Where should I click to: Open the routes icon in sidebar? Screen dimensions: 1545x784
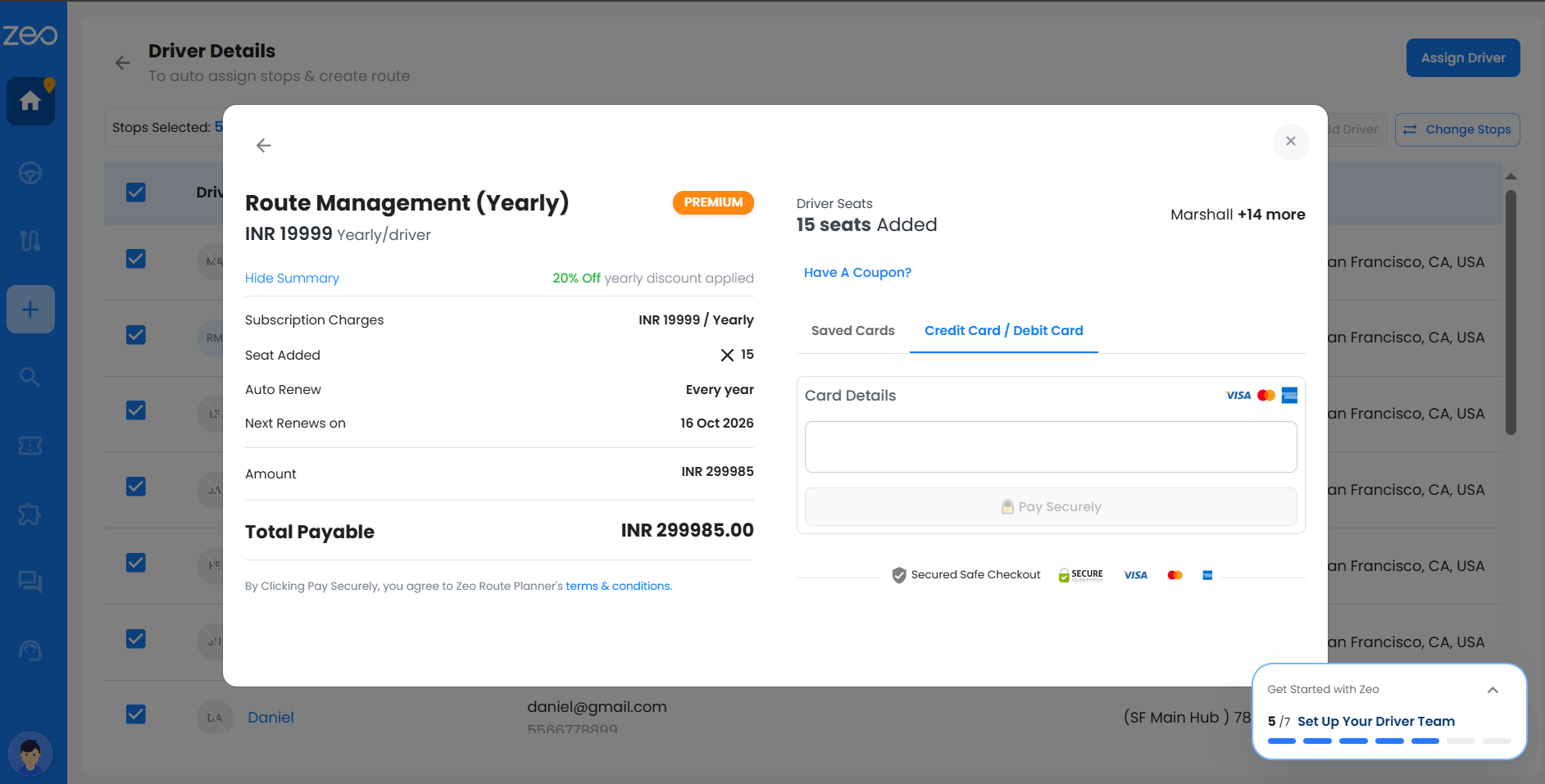(30, 241)
